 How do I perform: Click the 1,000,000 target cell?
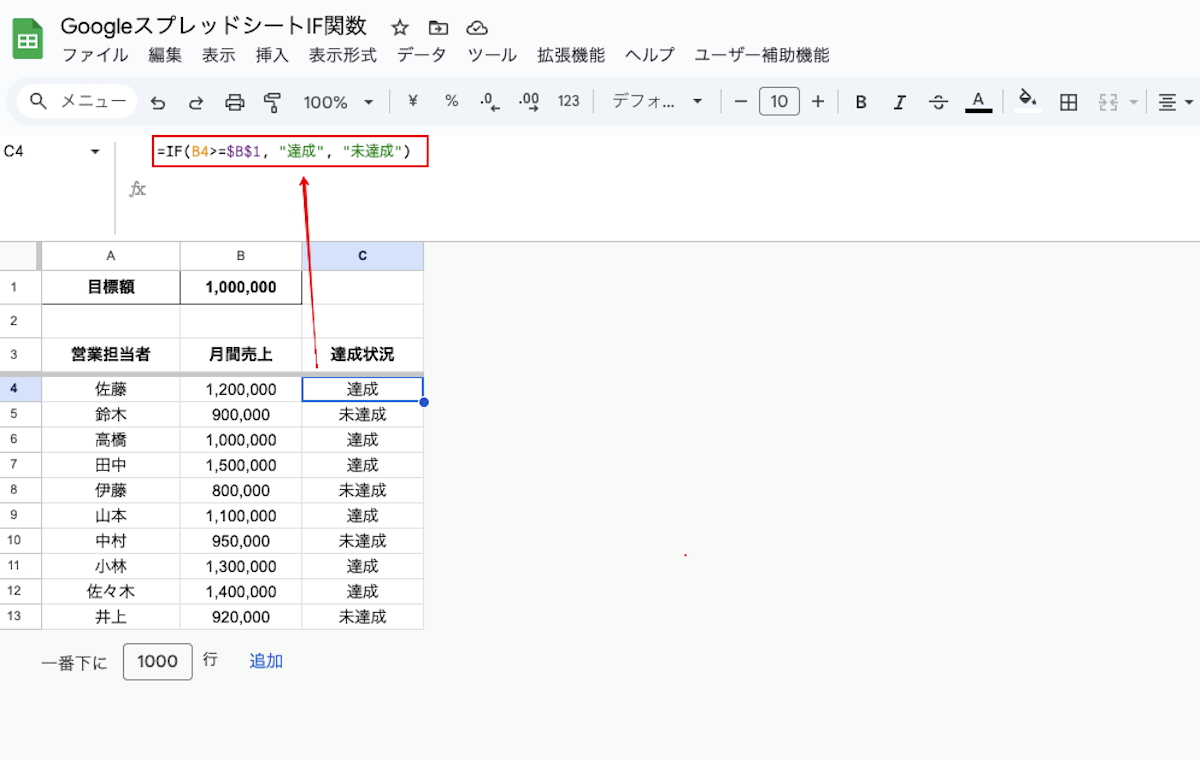coord(241,287)
